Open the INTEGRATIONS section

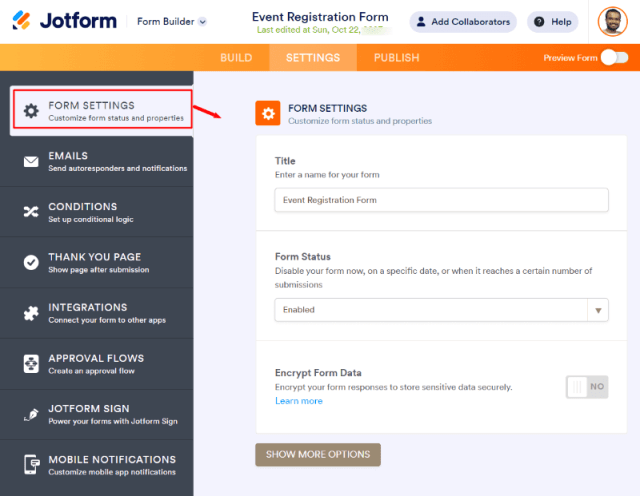(97, 313)
